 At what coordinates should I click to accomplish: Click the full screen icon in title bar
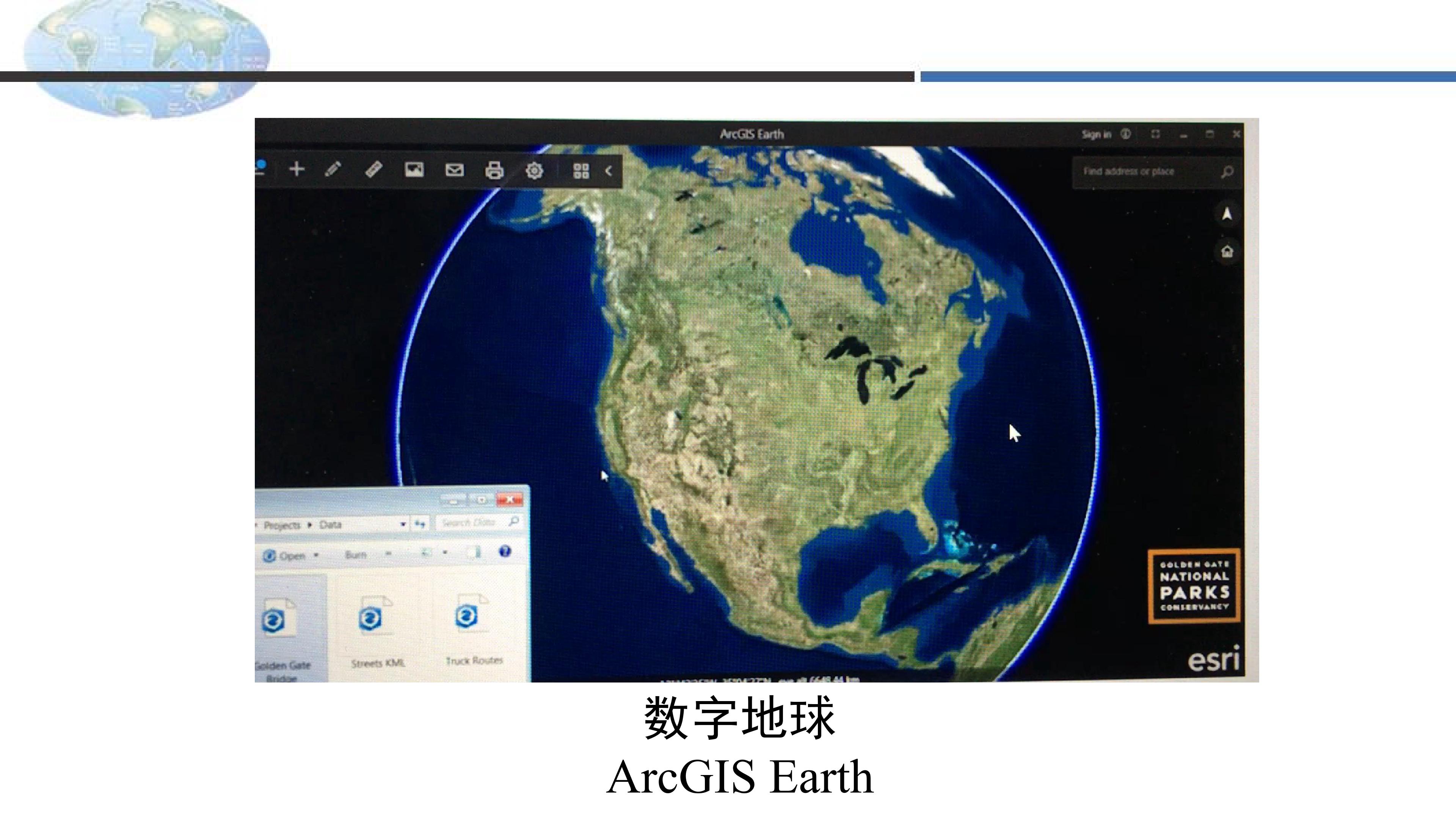click(x=1155, y=134)
